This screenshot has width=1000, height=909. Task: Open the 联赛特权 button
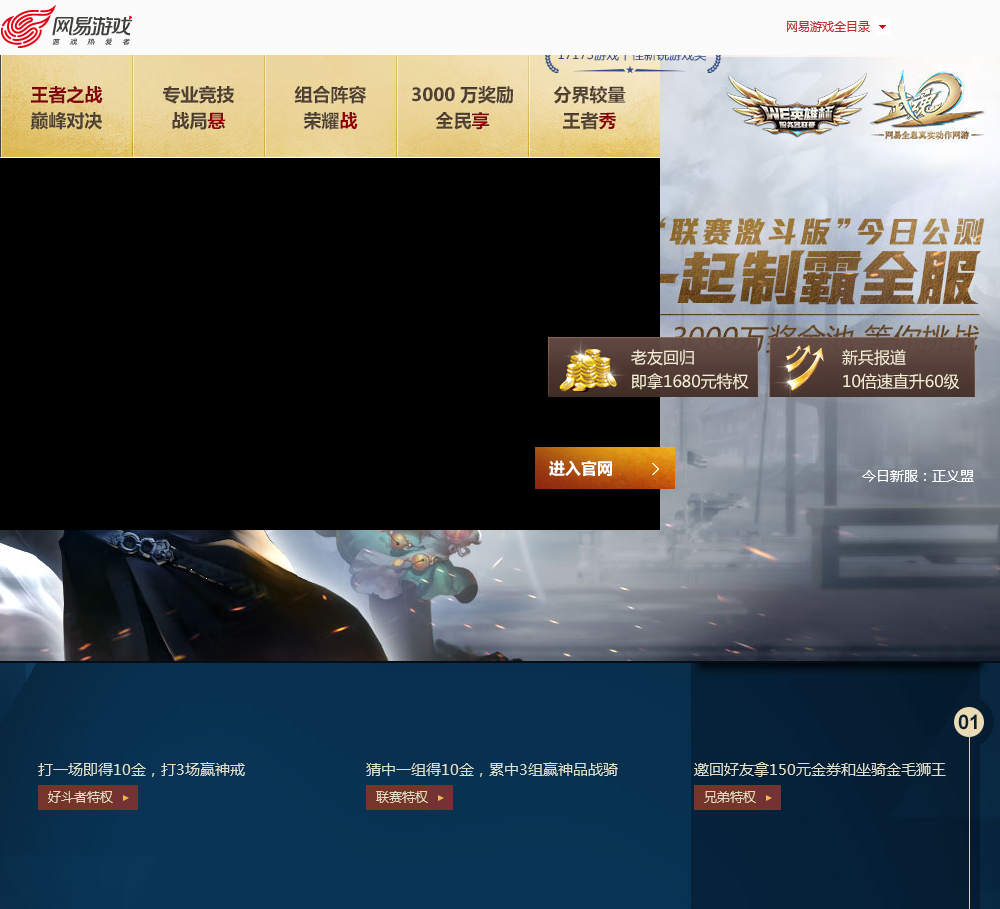(409, 797)
